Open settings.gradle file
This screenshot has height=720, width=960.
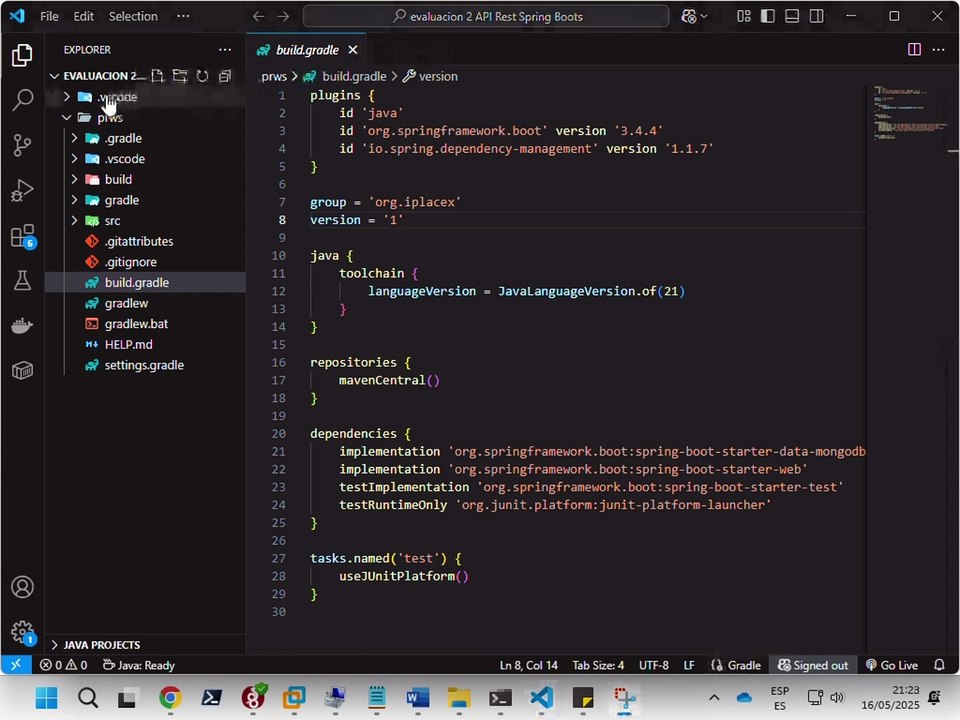tap(145, 366)
